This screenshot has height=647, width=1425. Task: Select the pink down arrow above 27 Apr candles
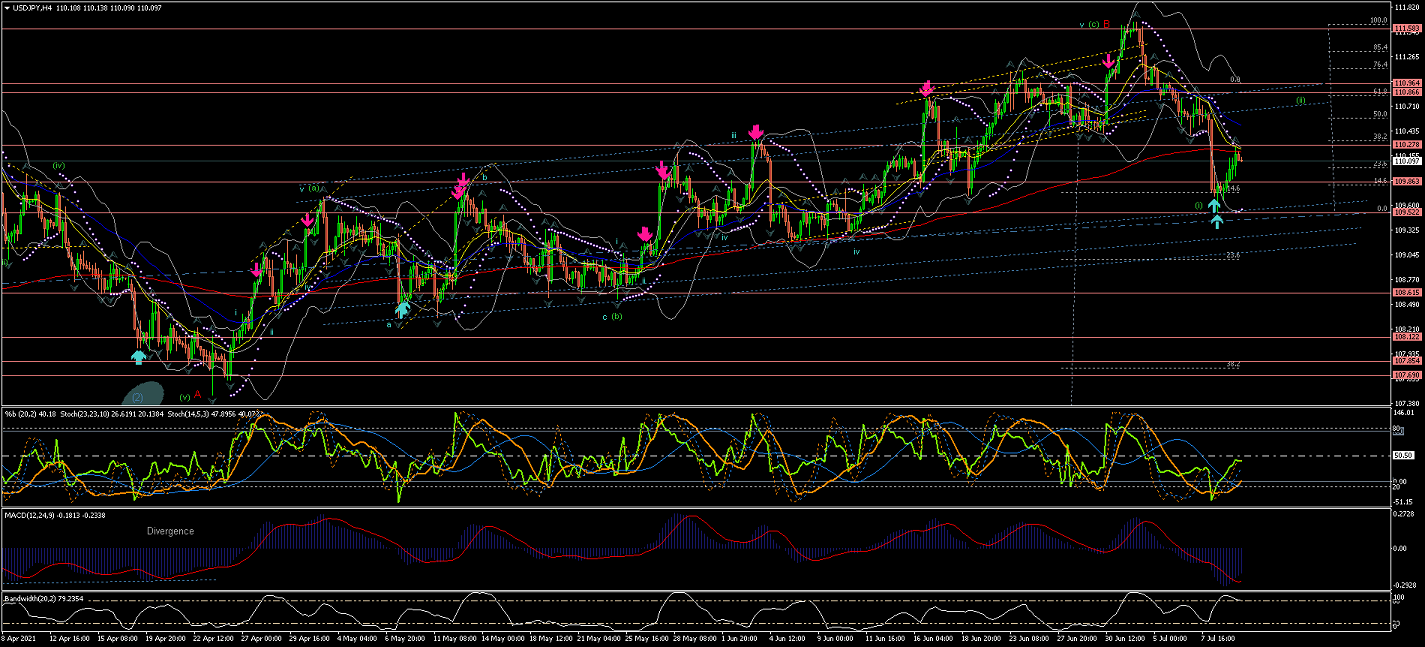[256, 270]
